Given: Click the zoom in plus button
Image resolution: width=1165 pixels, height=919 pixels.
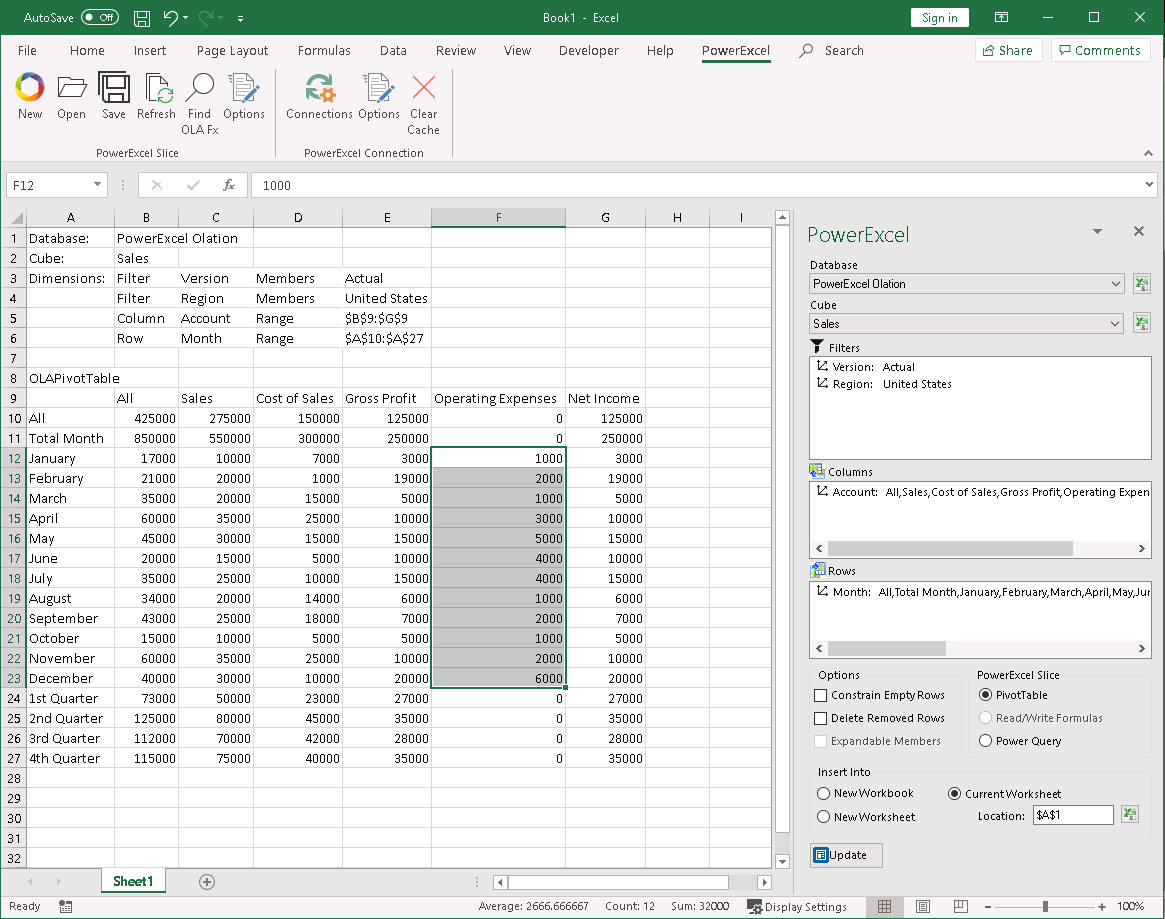Looking at the screenshot, I should (1102, 906).
